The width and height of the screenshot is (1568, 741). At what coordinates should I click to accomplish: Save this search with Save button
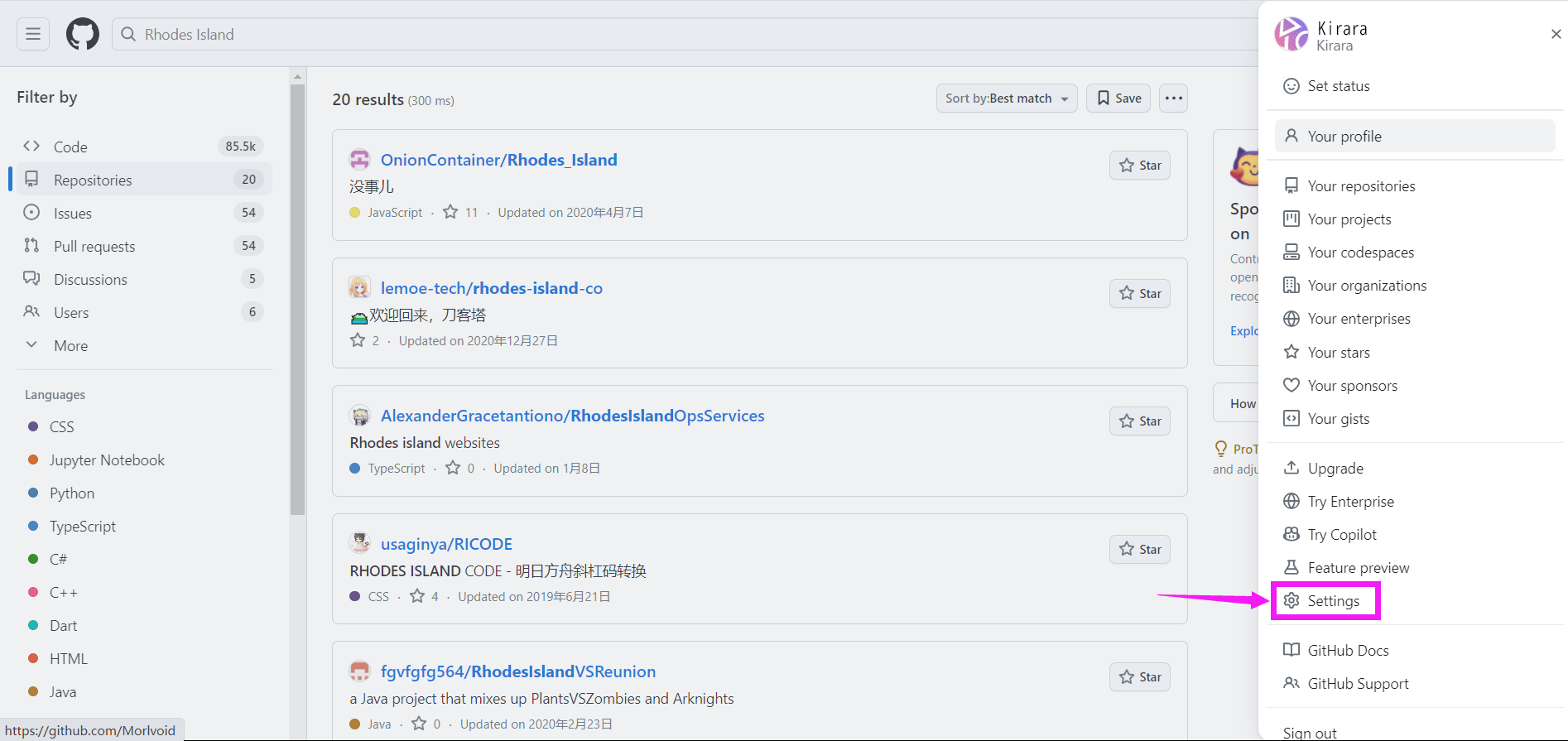[x=1118, y=99]
